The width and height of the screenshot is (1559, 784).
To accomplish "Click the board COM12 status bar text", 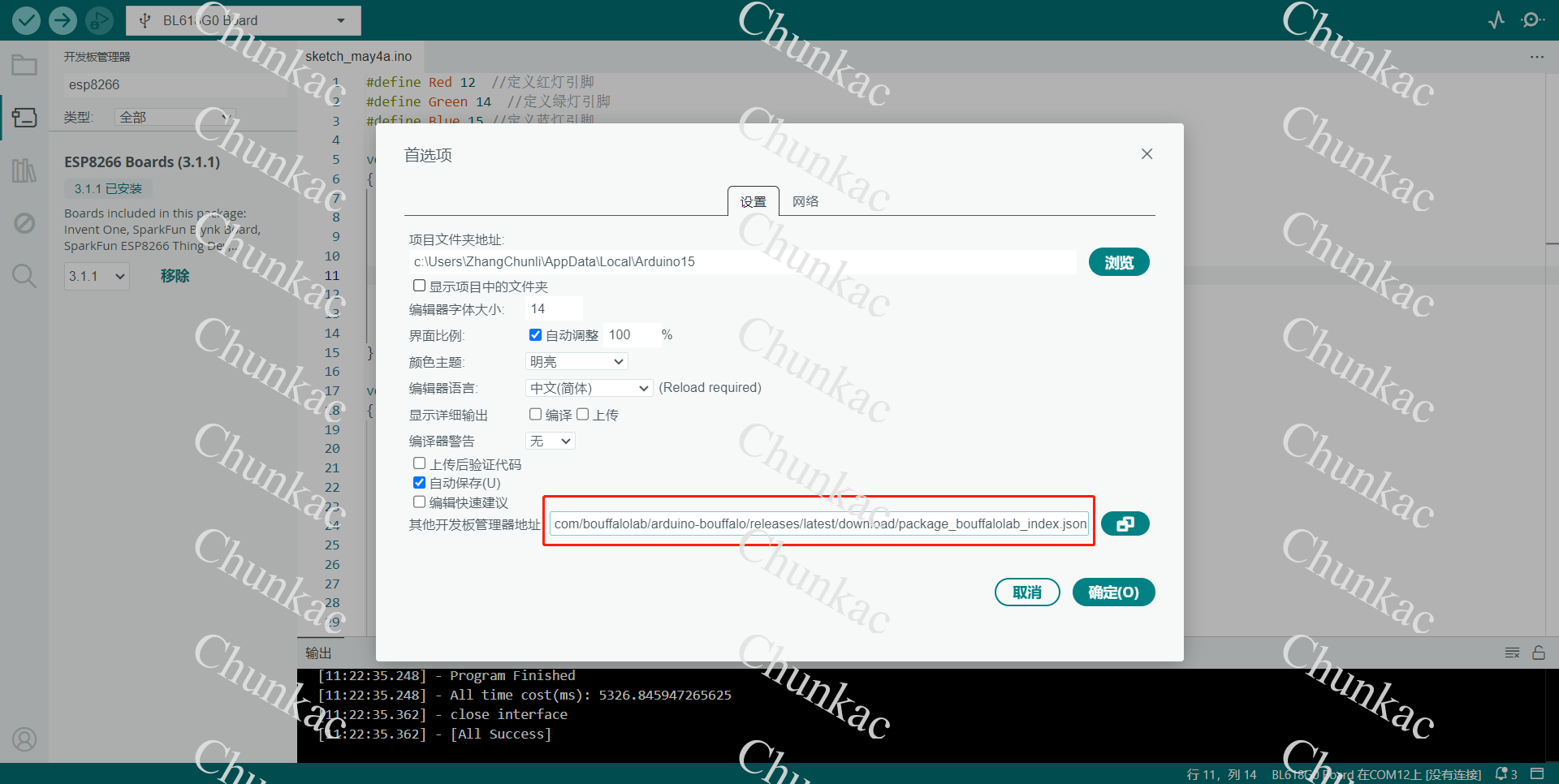I will [1375, 774].
